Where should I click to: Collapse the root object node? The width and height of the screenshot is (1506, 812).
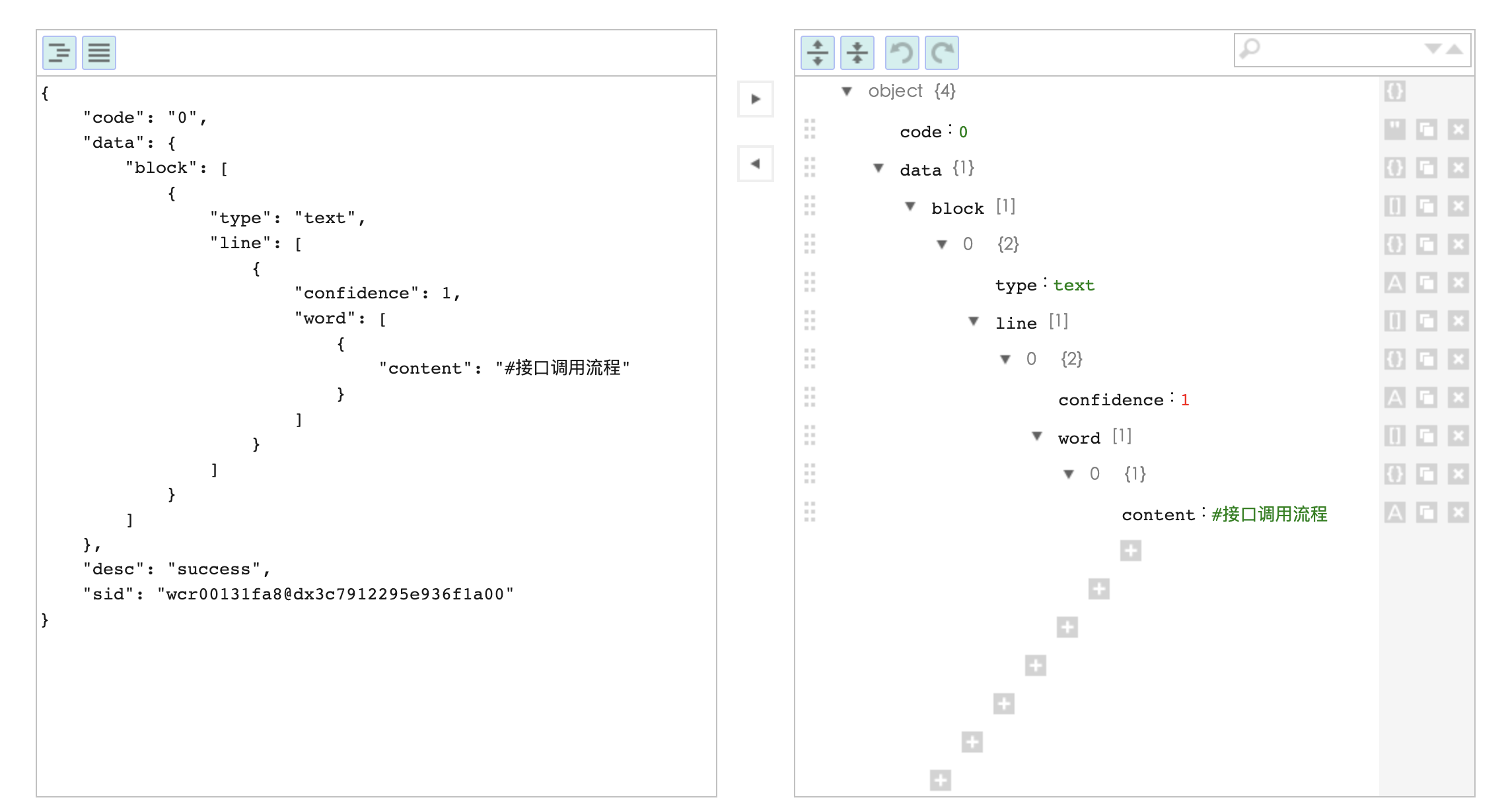point(847,91)
